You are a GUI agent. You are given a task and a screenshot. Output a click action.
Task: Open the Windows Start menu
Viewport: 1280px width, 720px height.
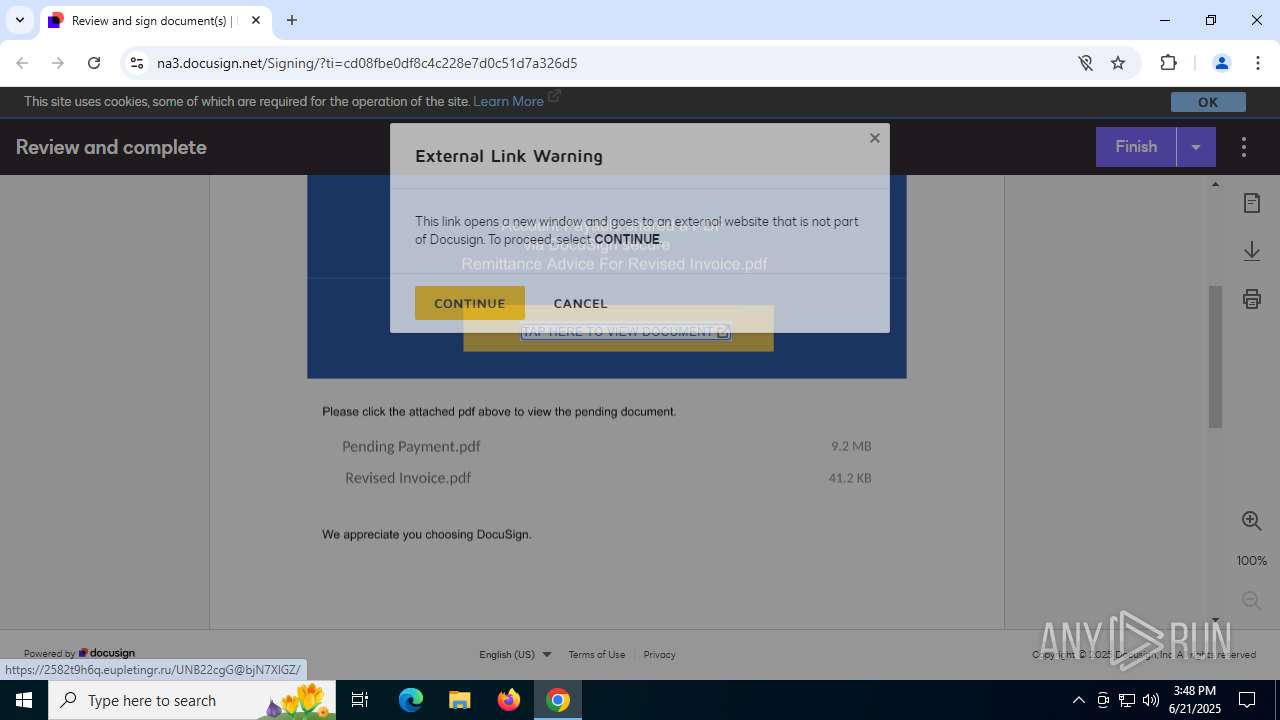[24, 700]
